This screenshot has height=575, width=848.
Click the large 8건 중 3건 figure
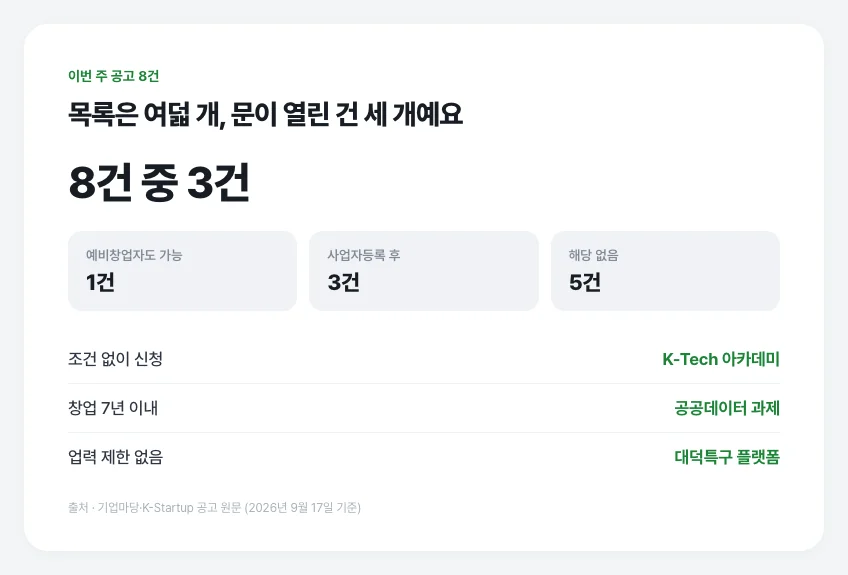pos(159,182)
